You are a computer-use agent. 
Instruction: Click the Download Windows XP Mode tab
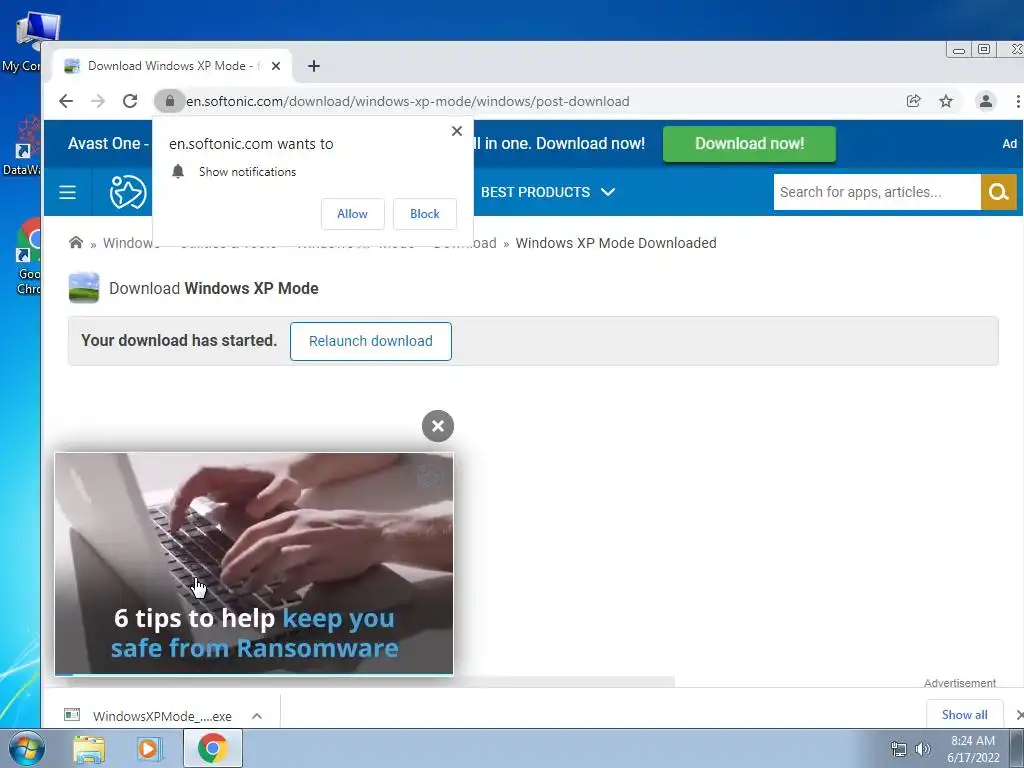[x=173, y=66]
